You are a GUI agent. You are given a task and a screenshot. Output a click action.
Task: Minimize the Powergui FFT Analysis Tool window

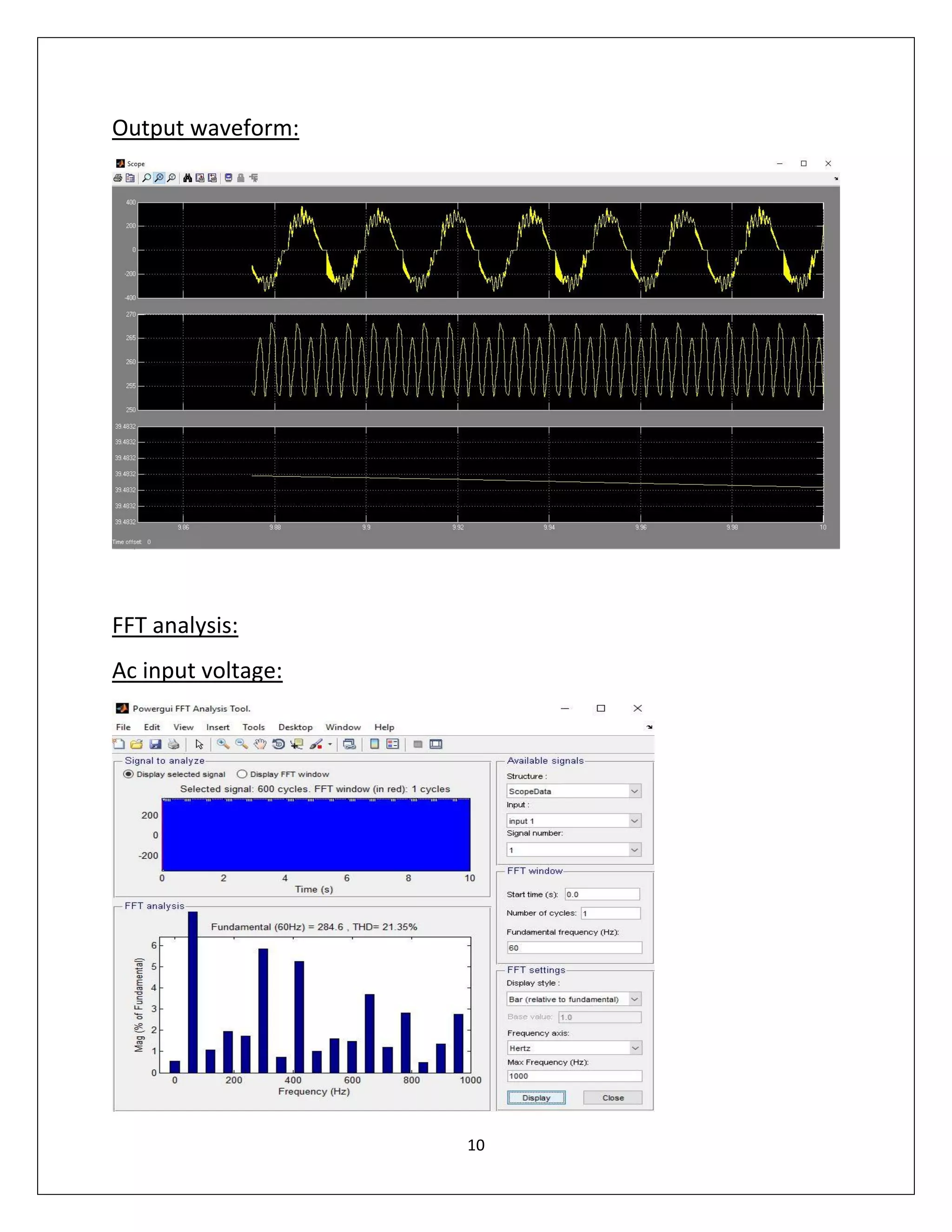(565, 708)
